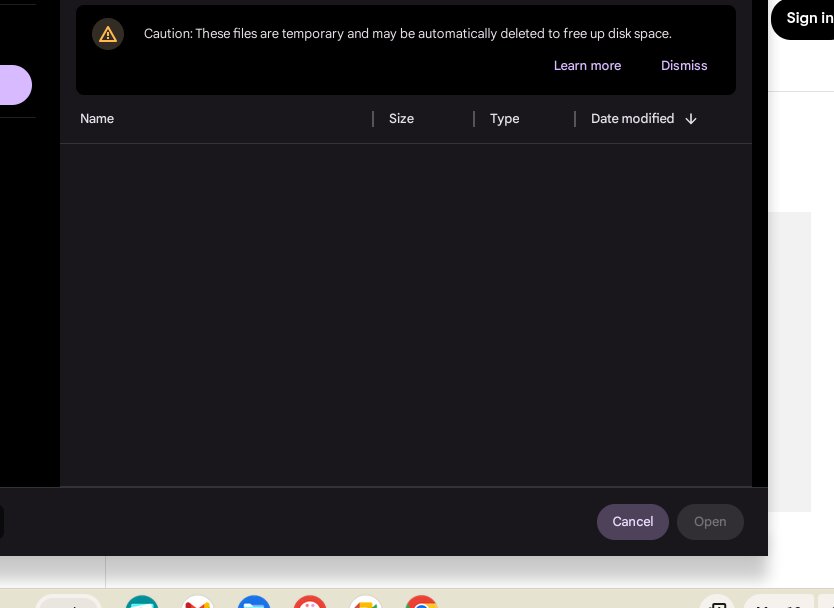Open Chrome from the shelf

pyautogui.click(x=421, y=602)
